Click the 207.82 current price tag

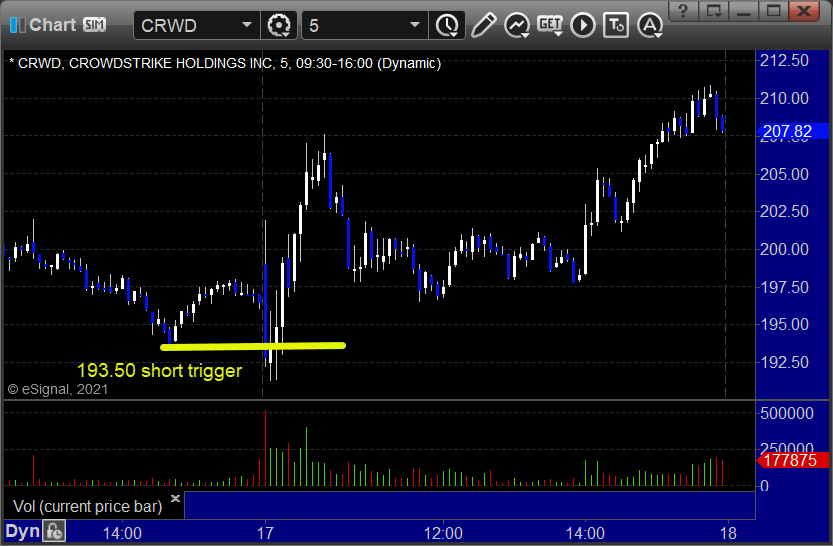point(792,131)
